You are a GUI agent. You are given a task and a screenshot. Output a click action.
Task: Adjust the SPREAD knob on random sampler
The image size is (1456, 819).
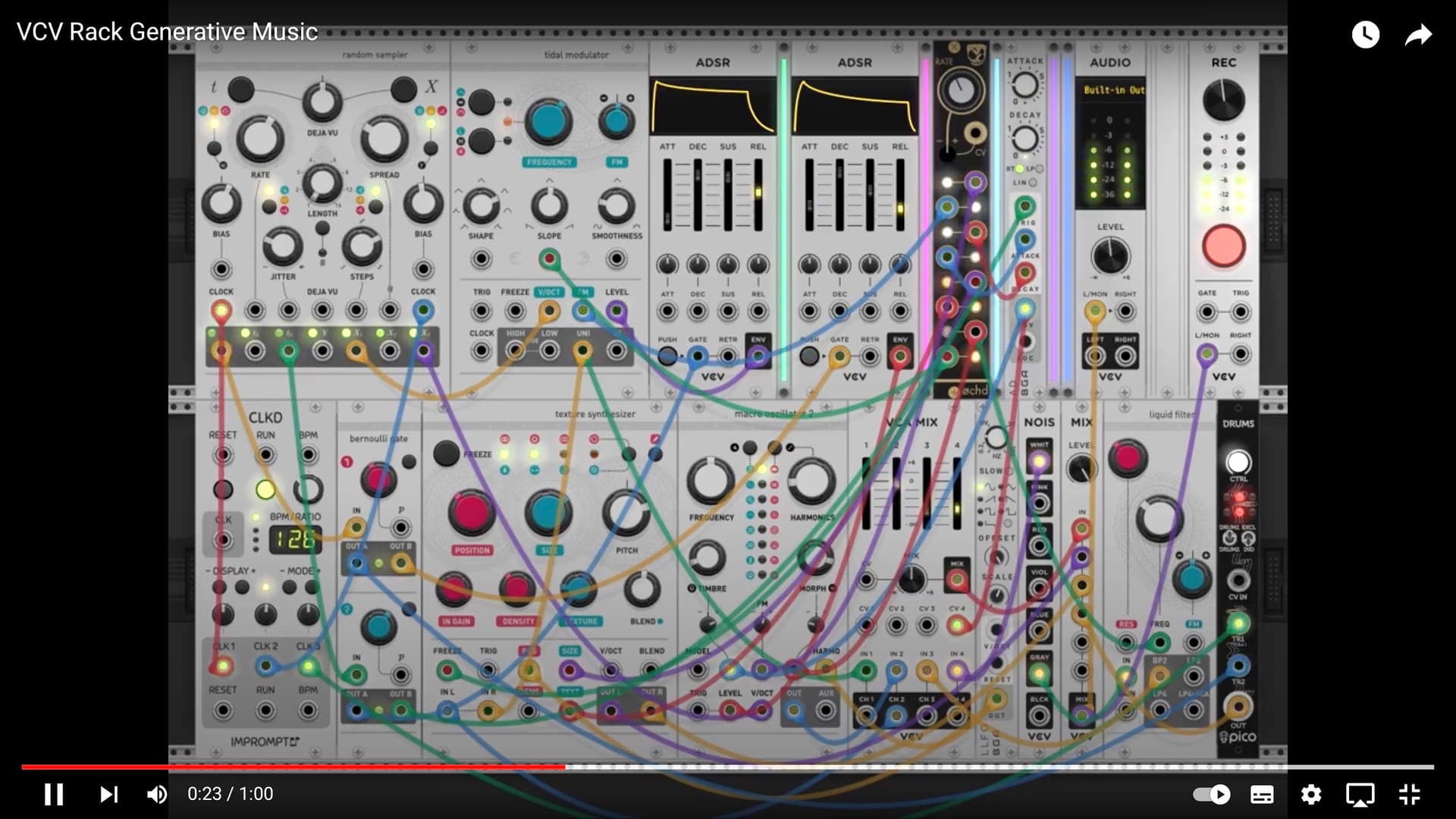point(384,140)
